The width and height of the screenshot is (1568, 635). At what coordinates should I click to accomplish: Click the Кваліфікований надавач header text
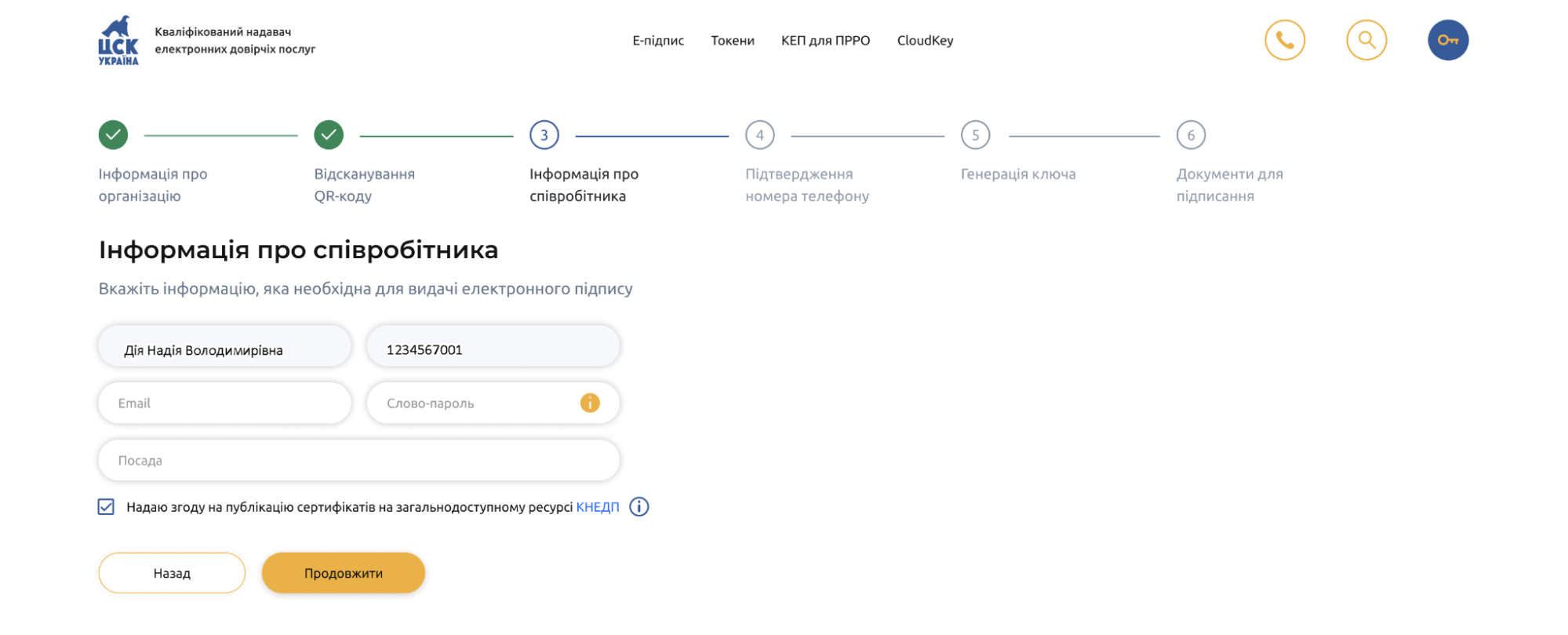pos(235,40)
